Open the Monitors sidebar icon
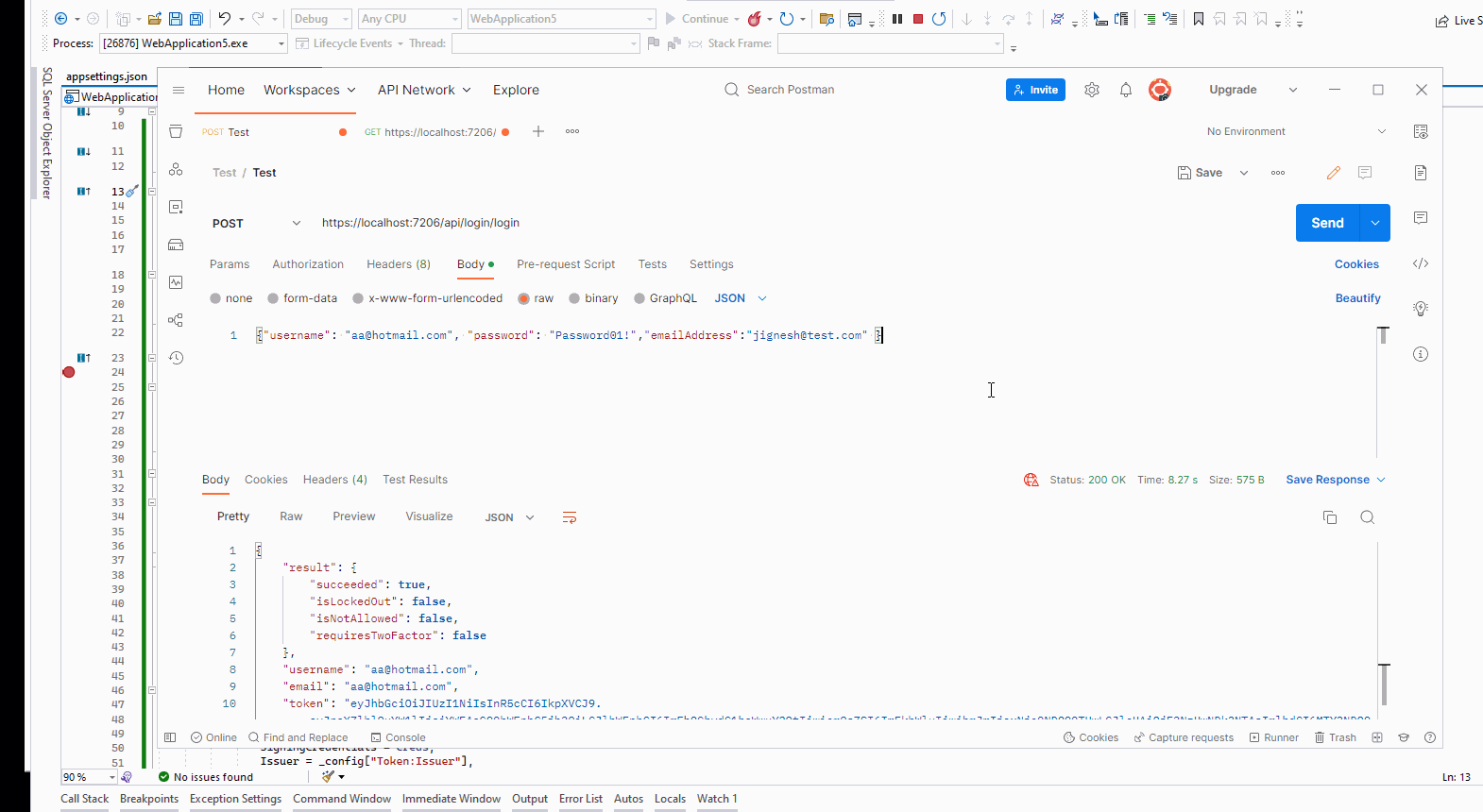Screen dimensions: 1483x812 [176, 282]
